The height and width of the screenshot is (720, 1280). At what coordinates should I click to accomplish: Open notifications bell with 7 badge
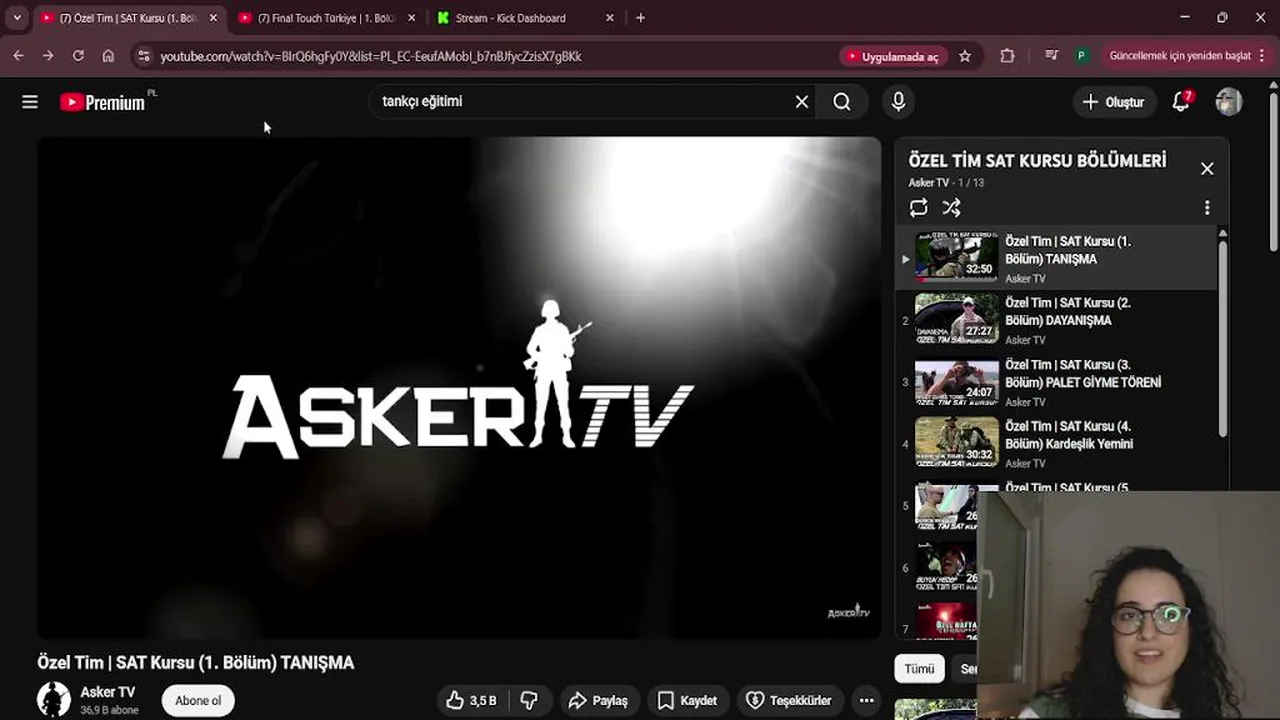(x=1182, y=101)
